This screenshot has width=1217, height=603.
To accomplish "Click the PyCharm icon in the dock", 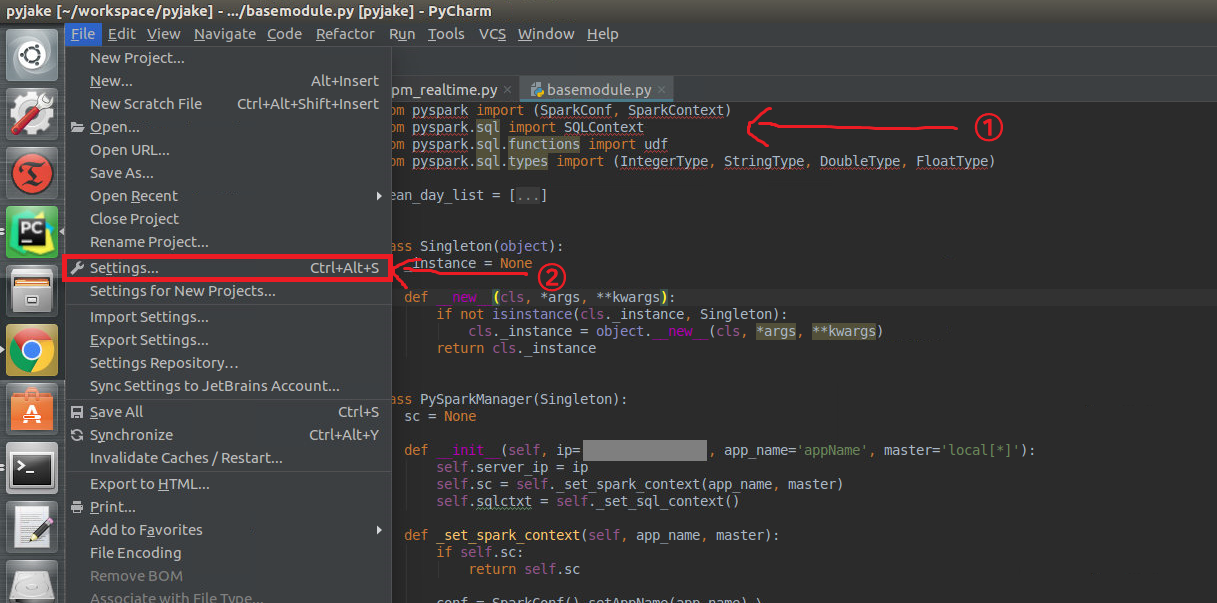I will 32,232.
